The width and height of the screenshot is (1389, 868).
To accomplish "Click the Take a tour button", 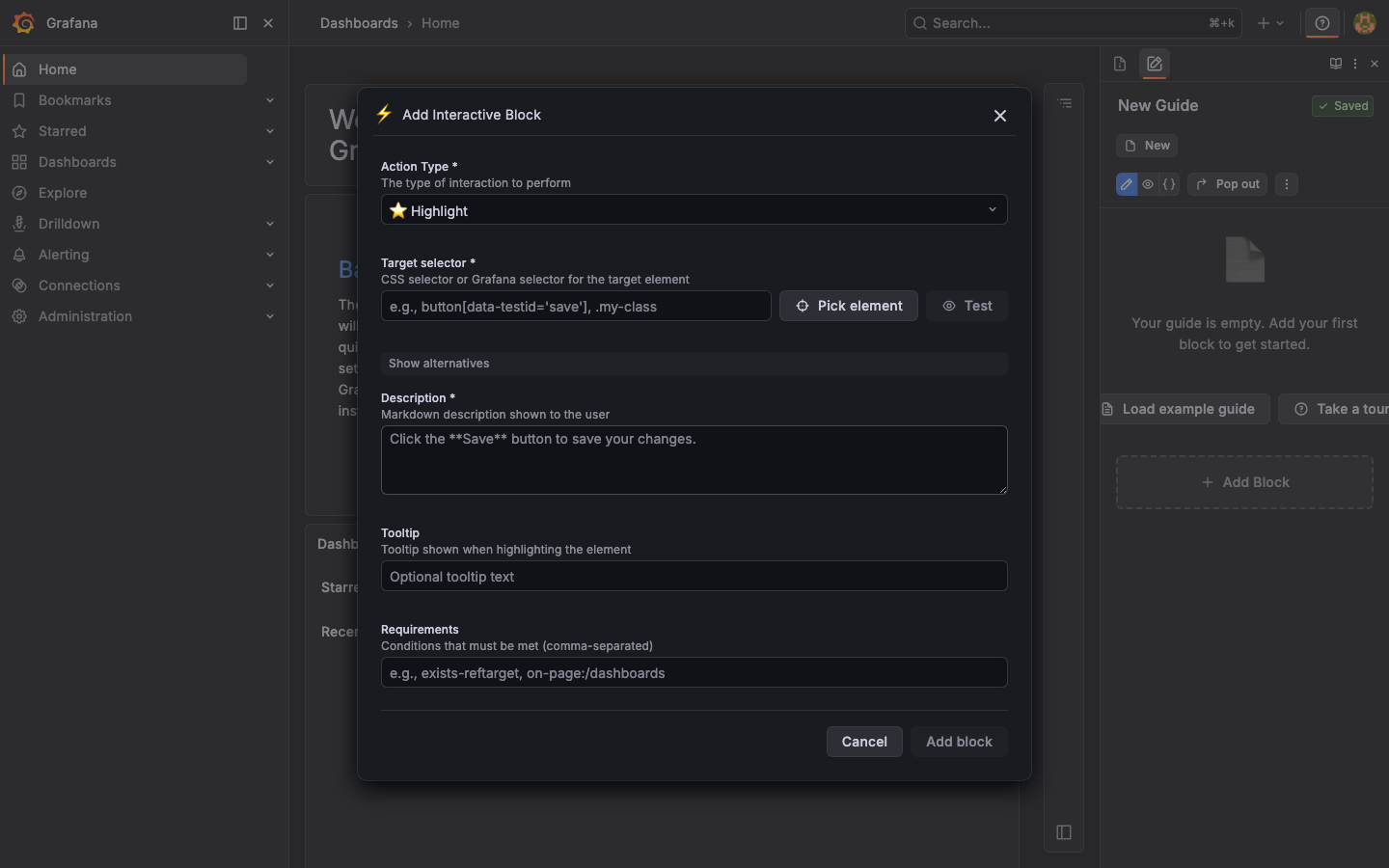I will point(1334,409).
